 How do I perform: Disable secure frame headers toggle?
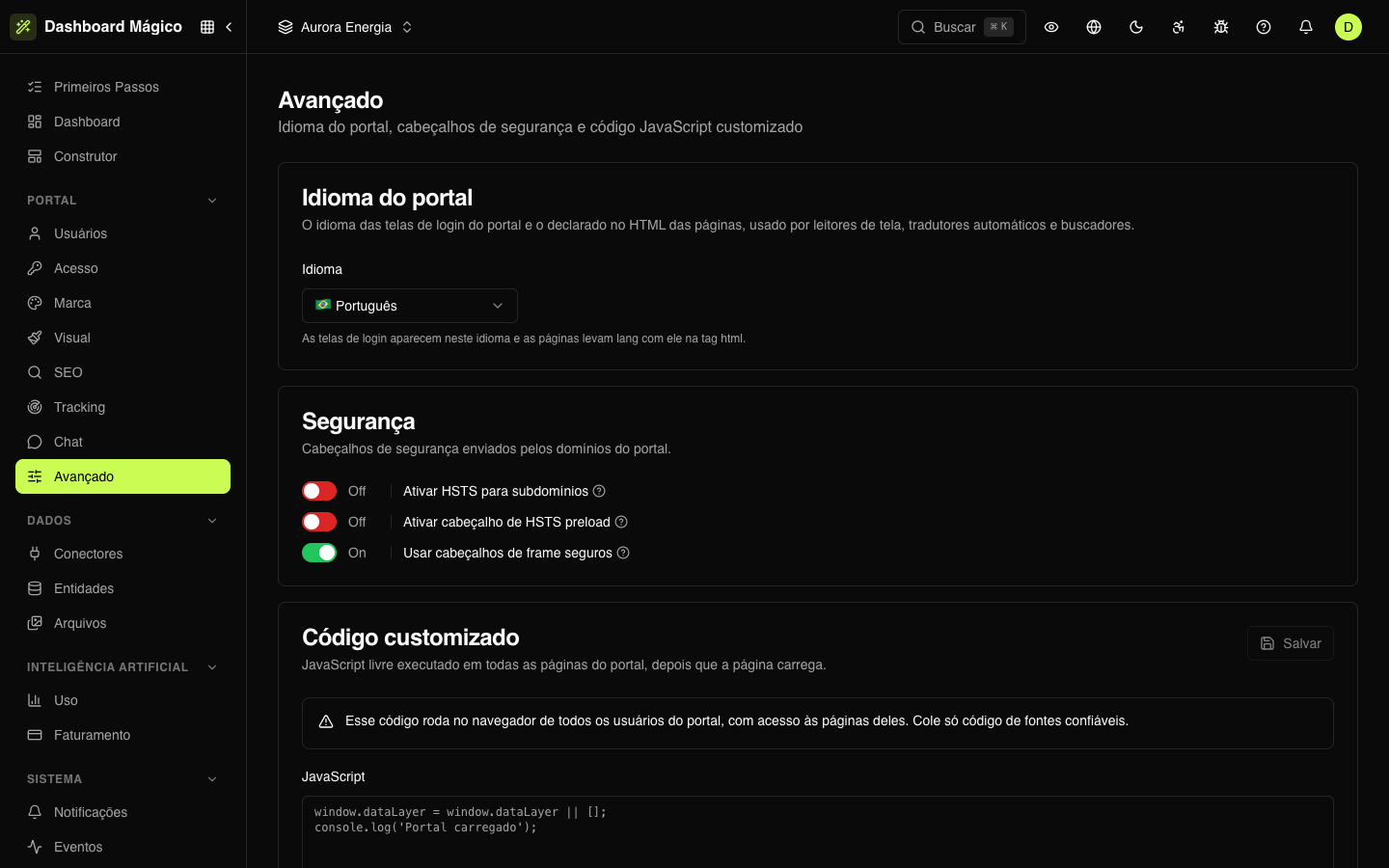click(x=319, y=553)
